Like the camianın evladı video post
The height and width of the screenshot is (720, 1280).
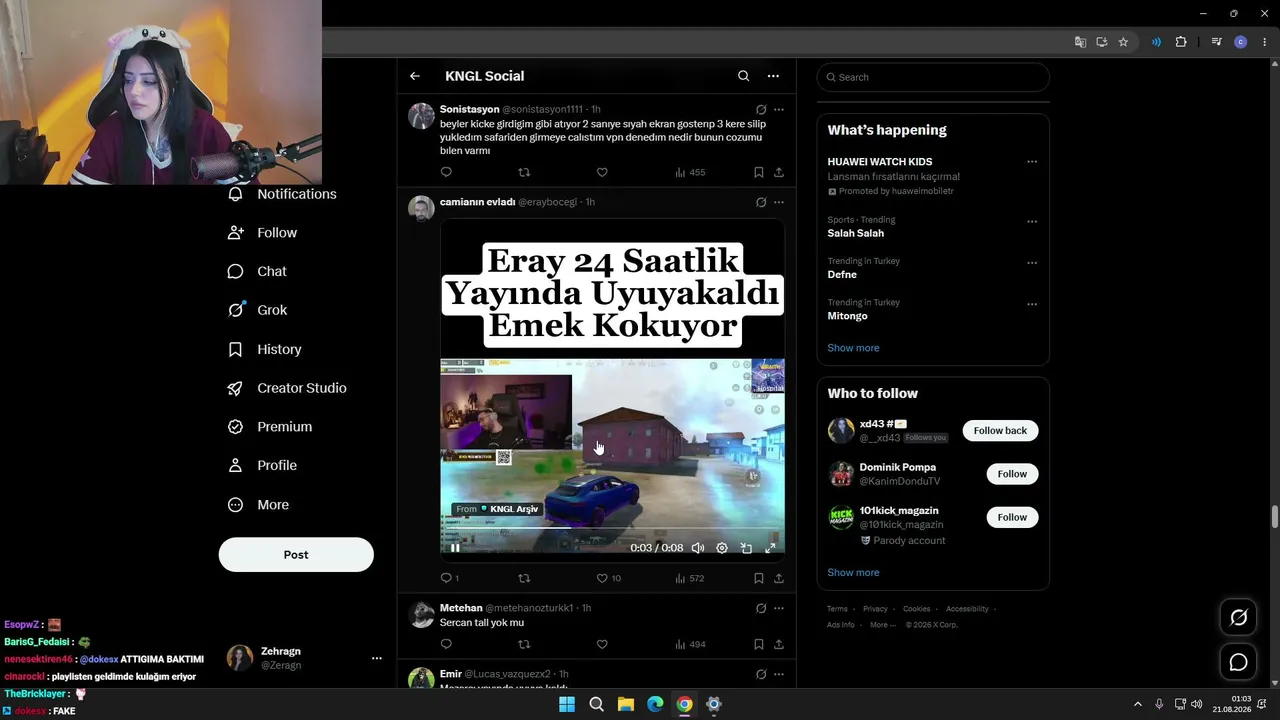coord(608,578)
